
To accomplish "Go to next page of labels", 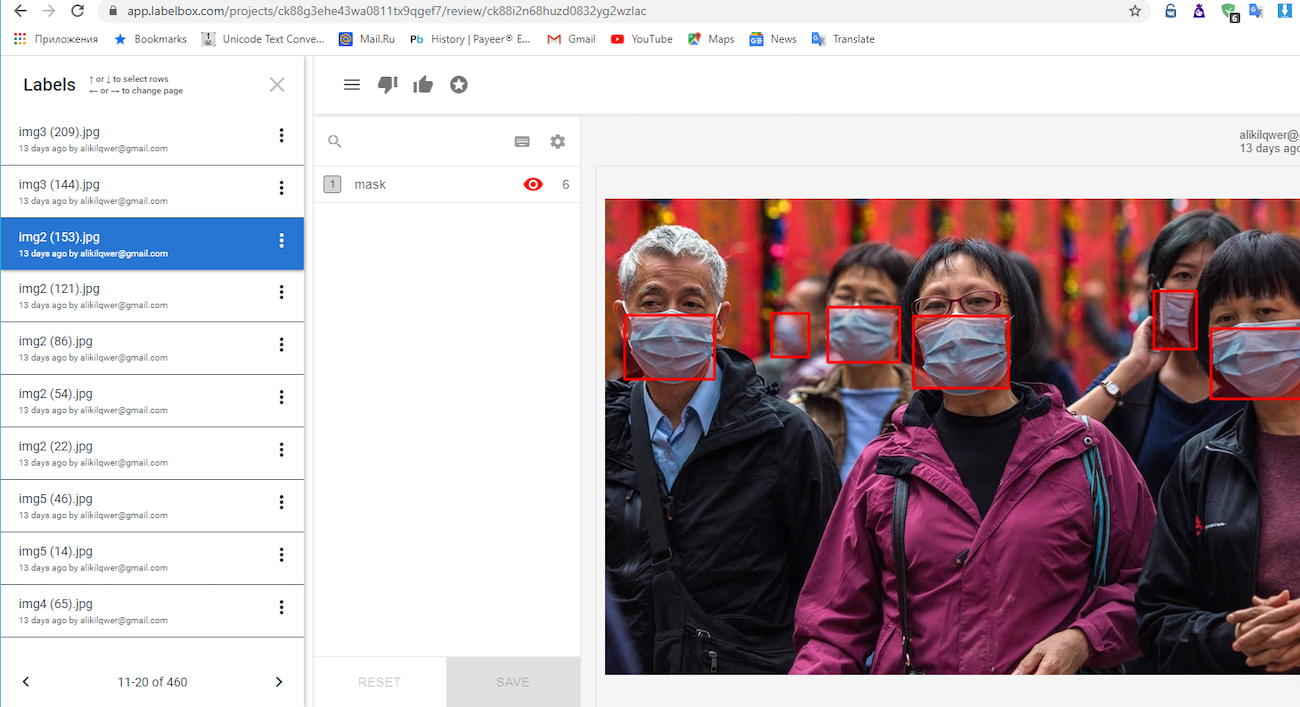I will [279, 682].
